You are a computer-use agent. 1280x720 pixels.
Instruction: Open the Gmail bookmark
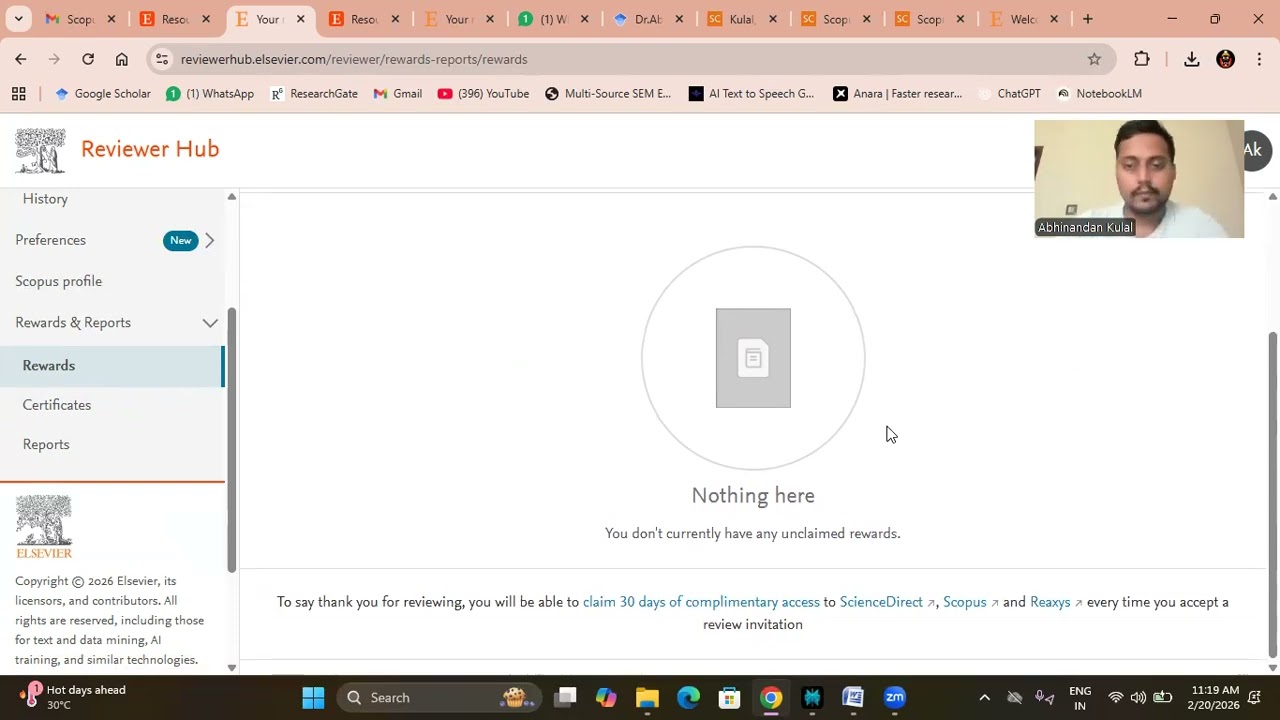397,93
